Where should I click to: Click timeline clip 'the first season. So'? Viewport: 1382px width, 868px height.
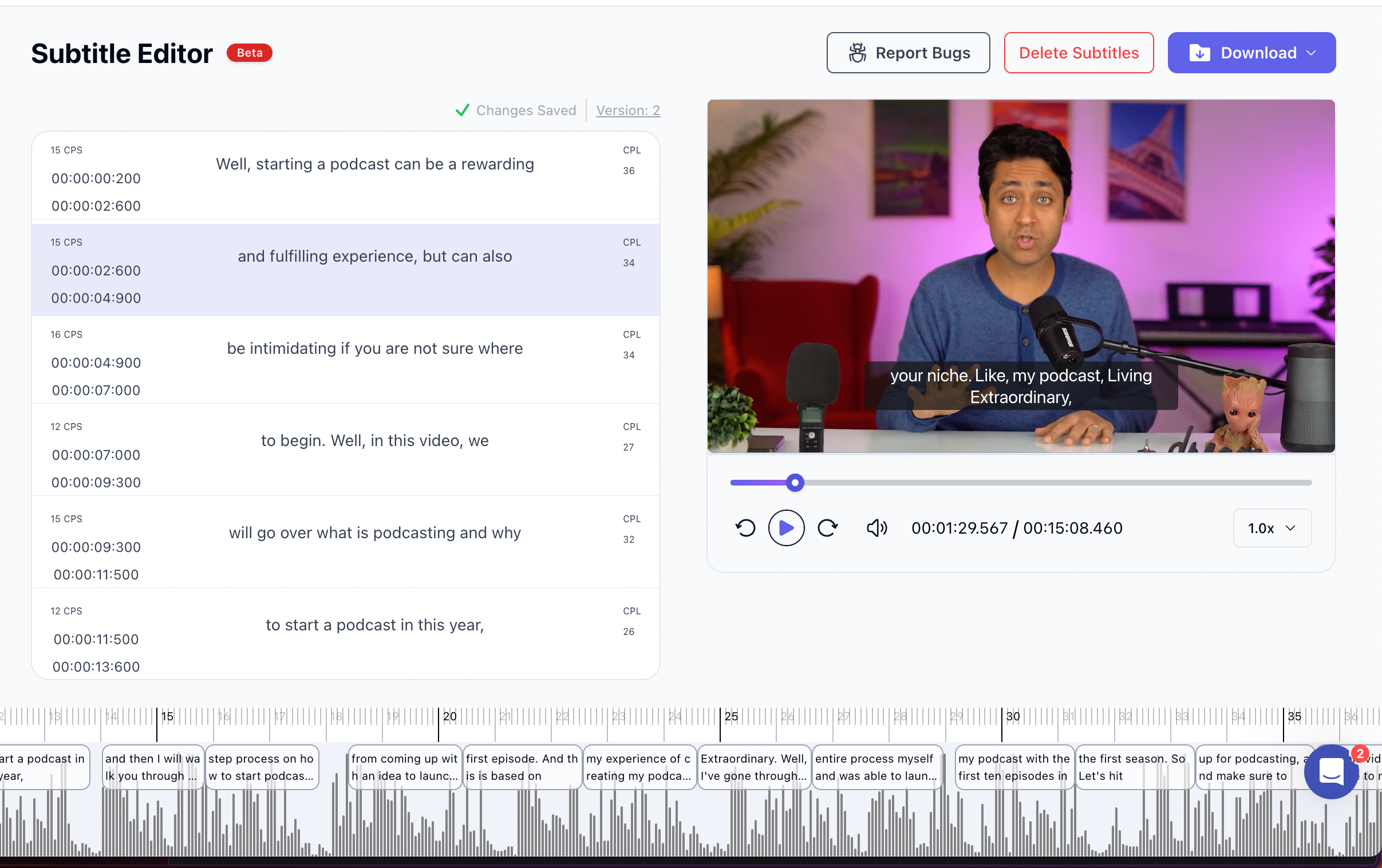1135,767
